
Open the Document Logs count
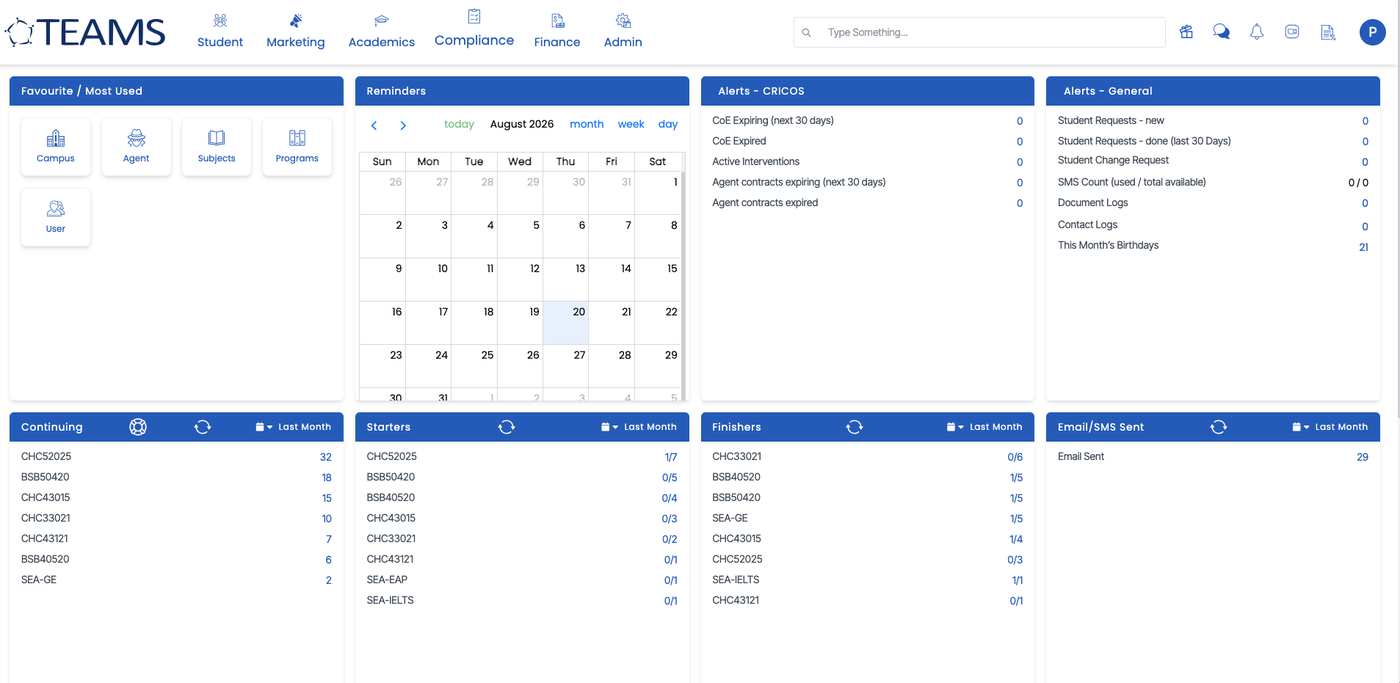pos(1365,203)
